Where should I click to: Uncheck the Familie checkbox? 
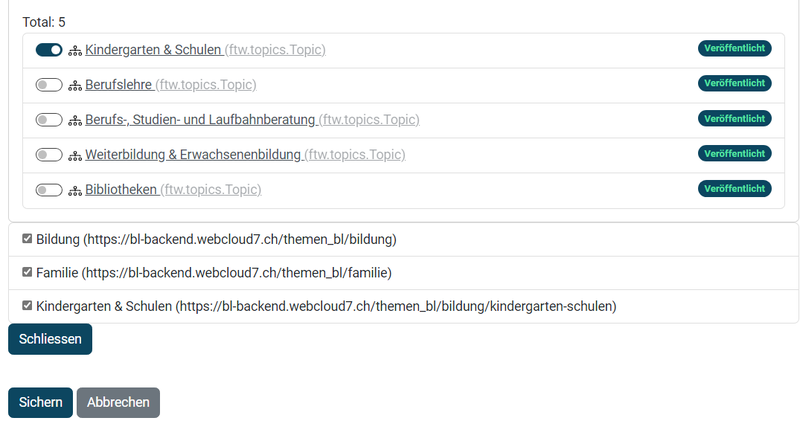[27, 272]
